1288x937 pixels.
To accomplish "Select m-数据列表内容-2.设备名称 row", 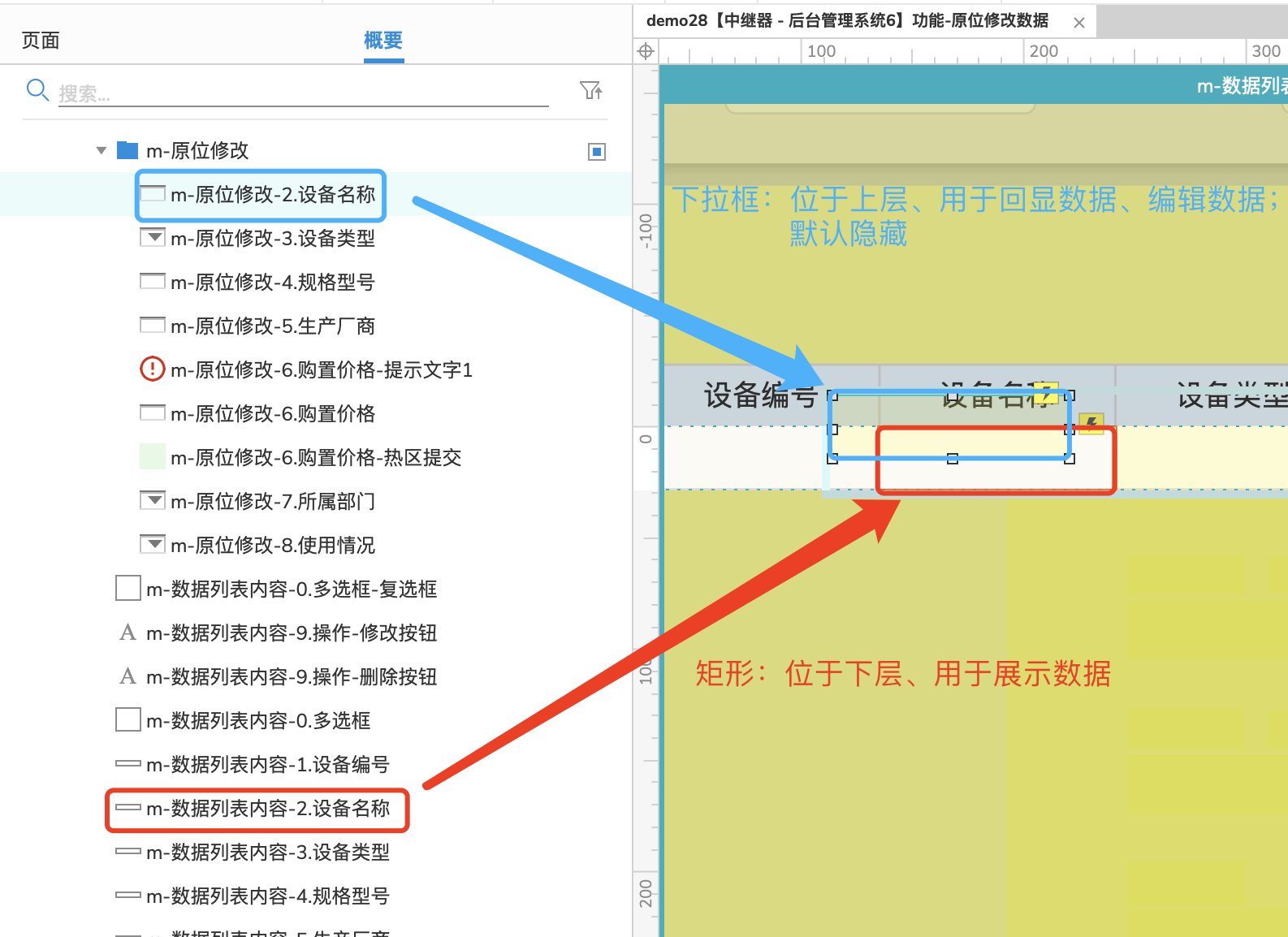I will point(317,809).
